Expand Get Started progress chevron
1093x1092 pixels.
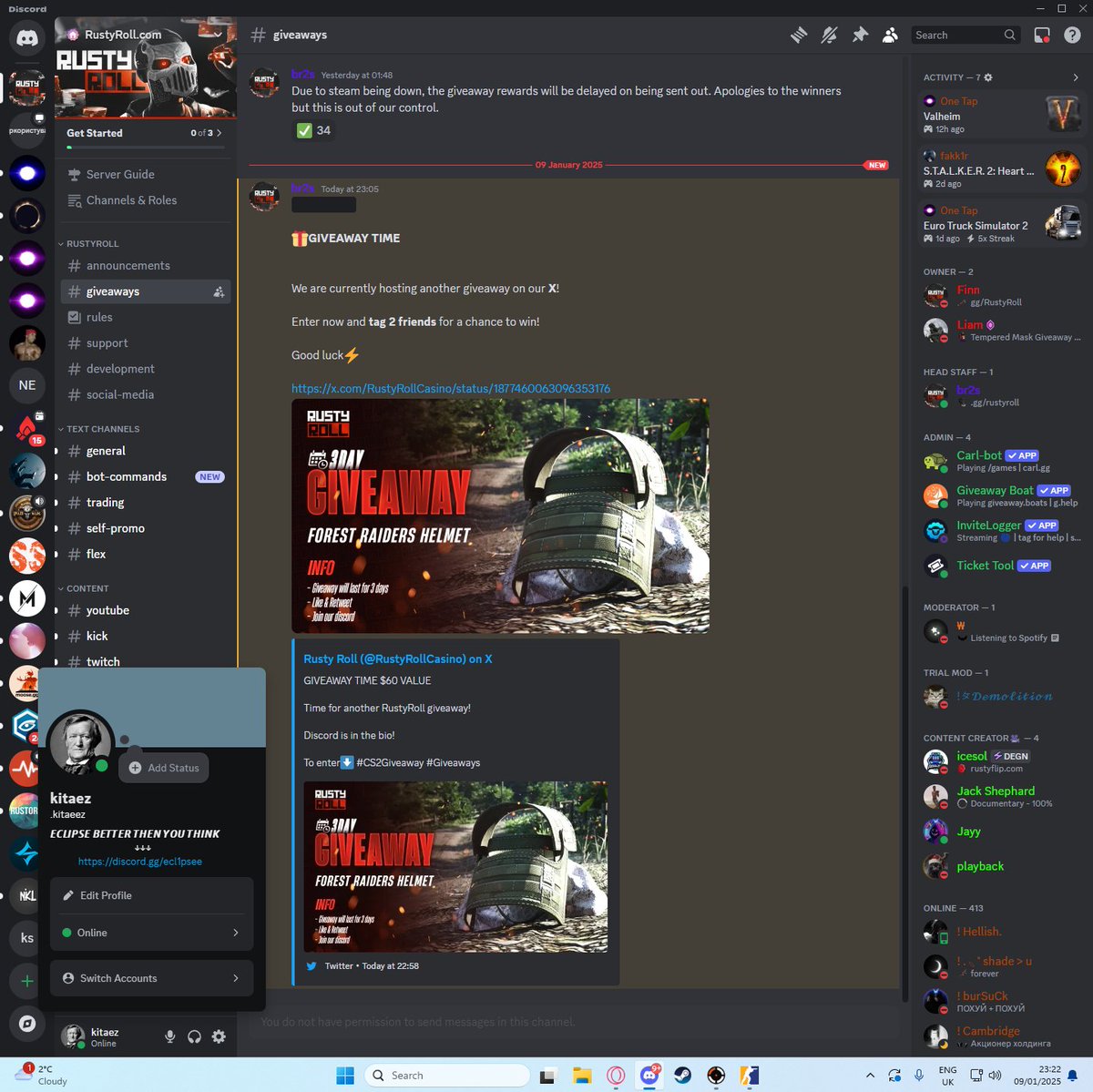[x=219, y=133]
